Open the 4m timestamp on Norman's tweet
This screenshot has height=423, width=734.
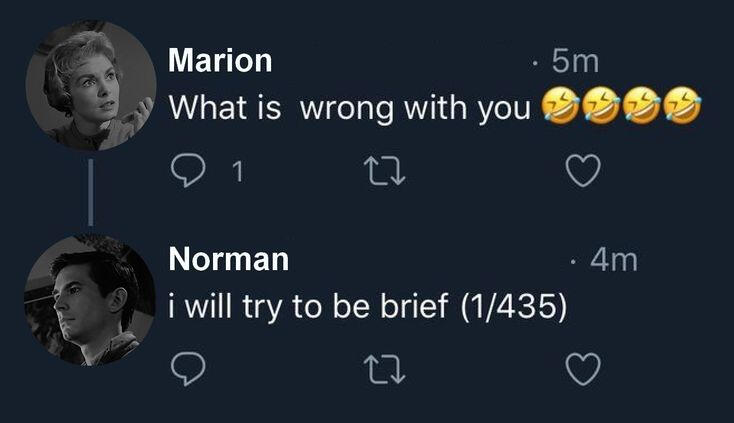(x=614, y=260)
